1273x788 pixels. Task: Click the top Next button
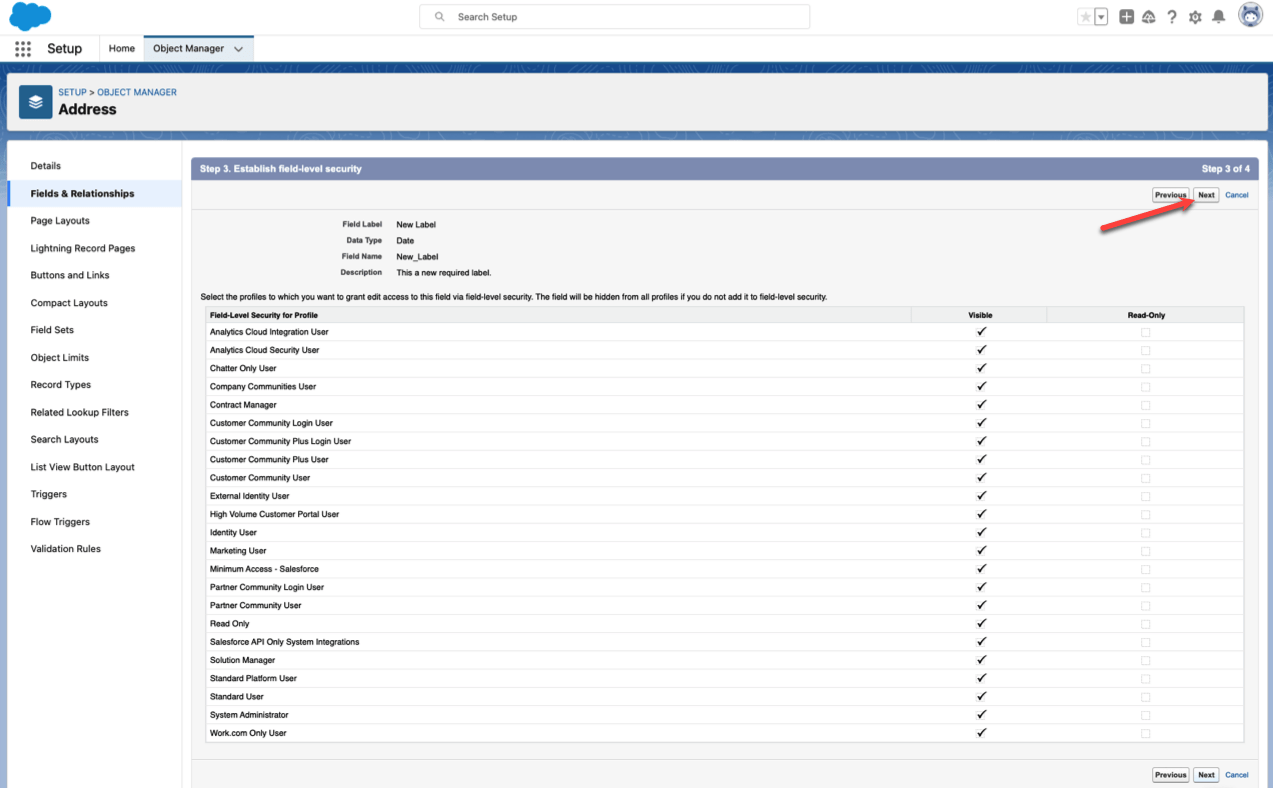pos(1206,195)
